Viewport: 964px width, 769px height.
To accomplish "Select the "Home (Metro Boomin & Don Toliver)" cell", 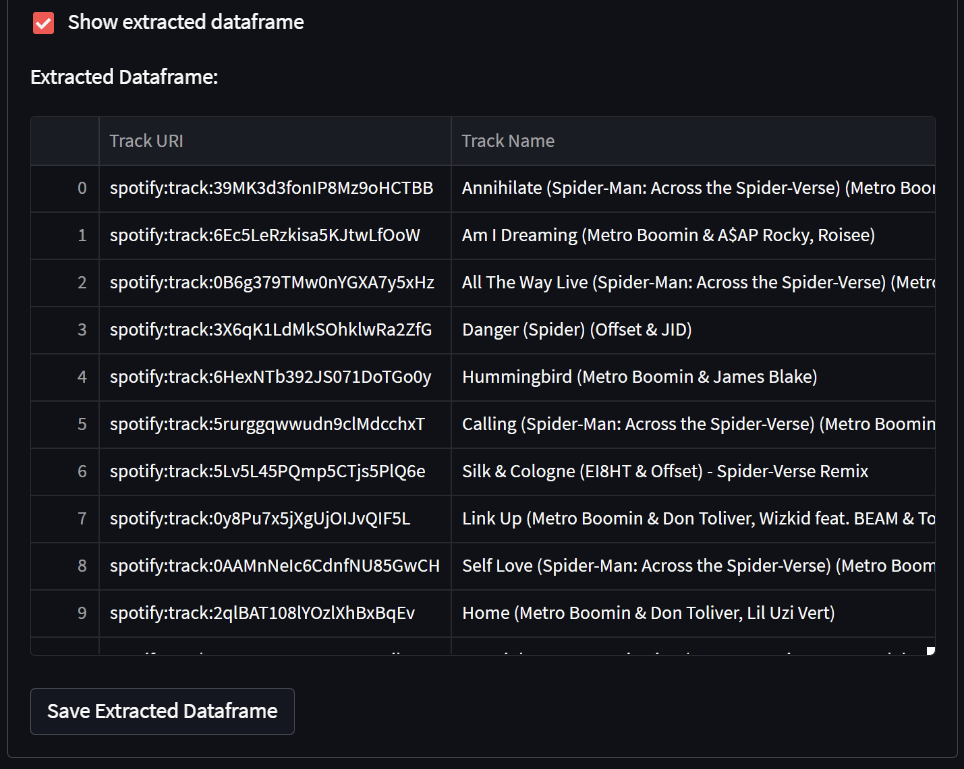I will click(x=648, y=612).
